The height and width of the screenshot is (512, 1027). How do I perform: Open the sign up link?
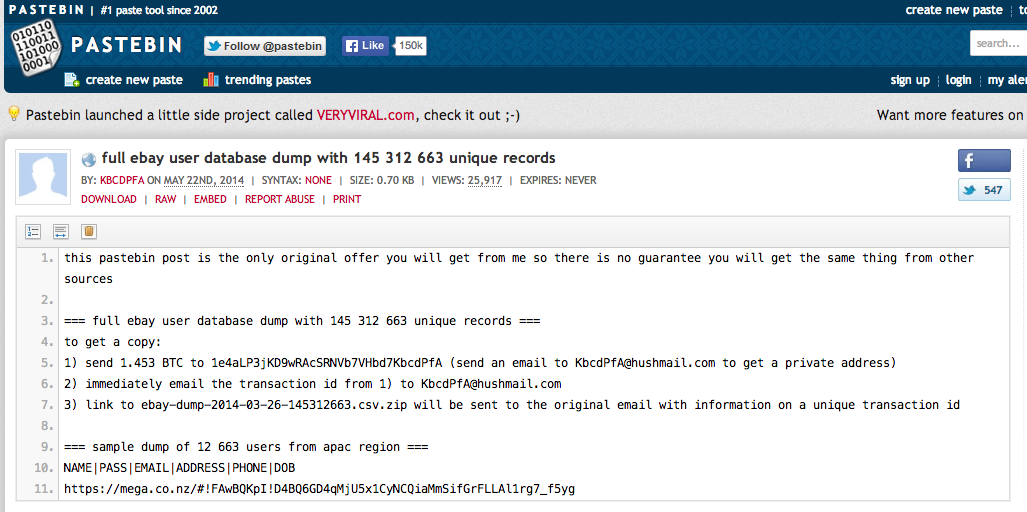click(x=910, y=80)
